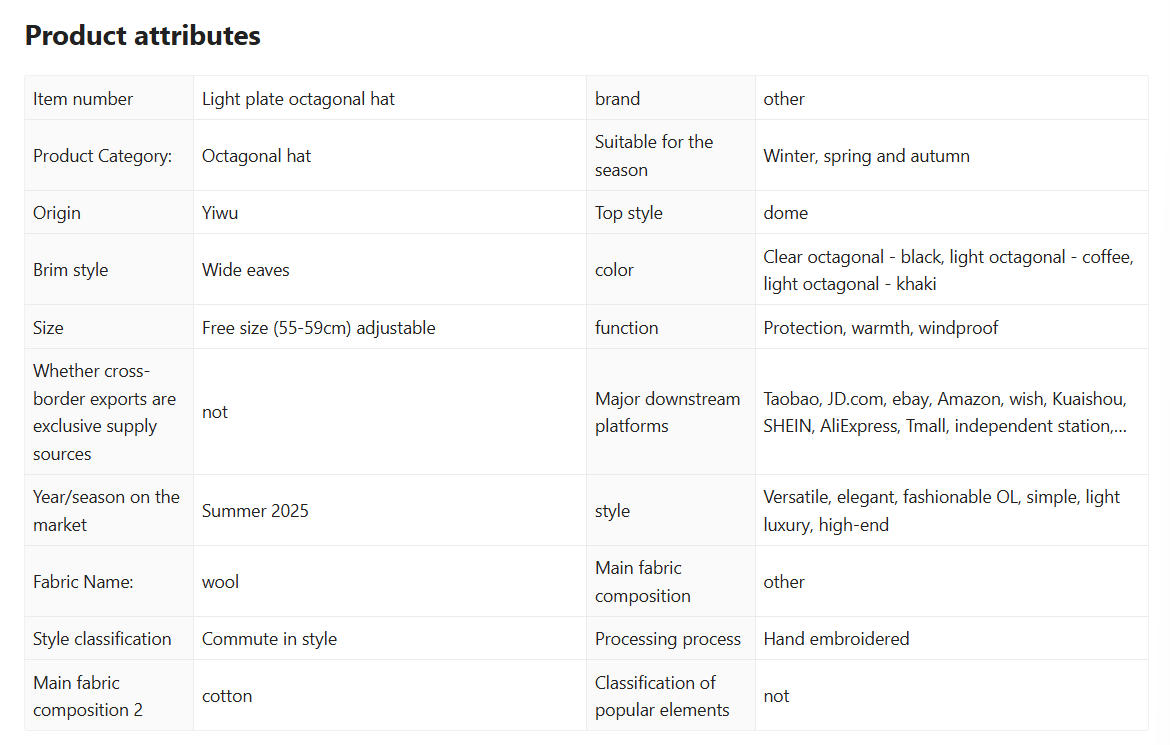Click 'Free size (55-59cm) adjustable' text
The height and width of the screenshot is (745, 1170).
[318, 328]
